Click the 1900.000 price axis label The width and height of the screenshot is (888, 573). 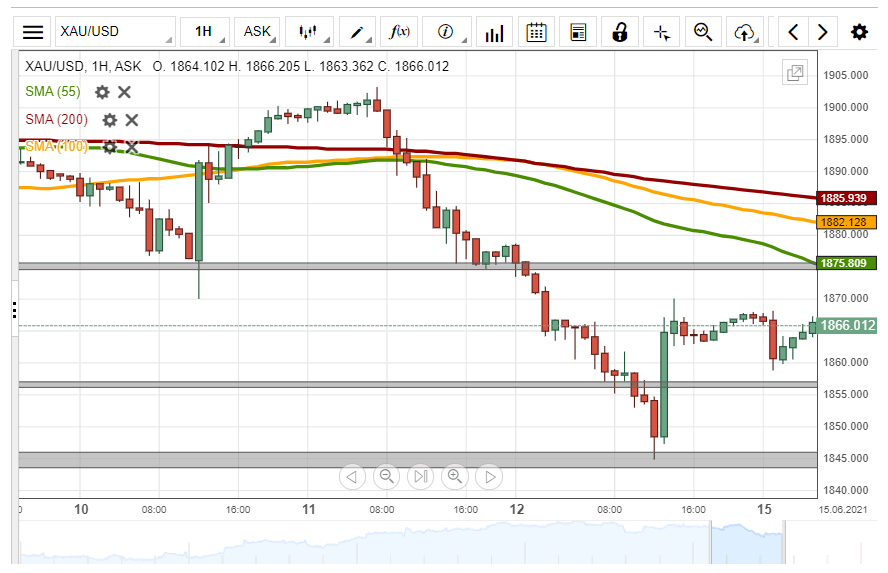pyautogui.click(x=846, y=107)
